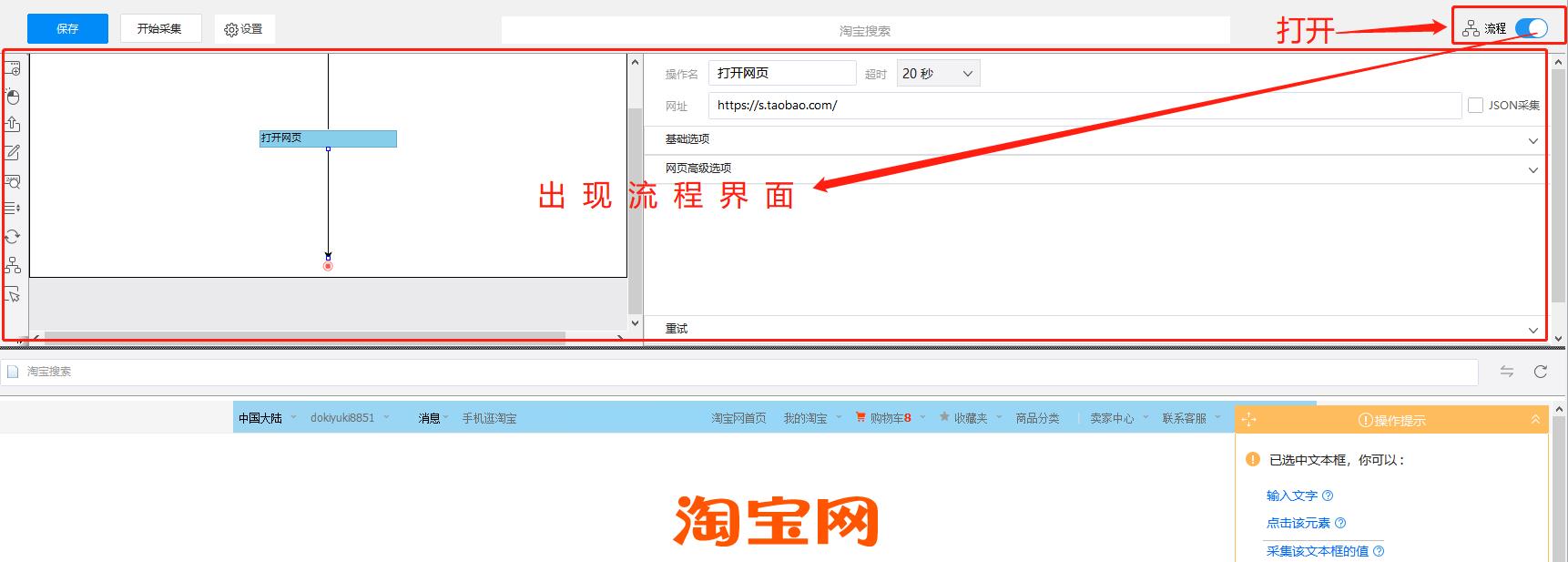Select the hover cursor step icon
This screenshot has height=562, width=1568.
pos(13,294)
